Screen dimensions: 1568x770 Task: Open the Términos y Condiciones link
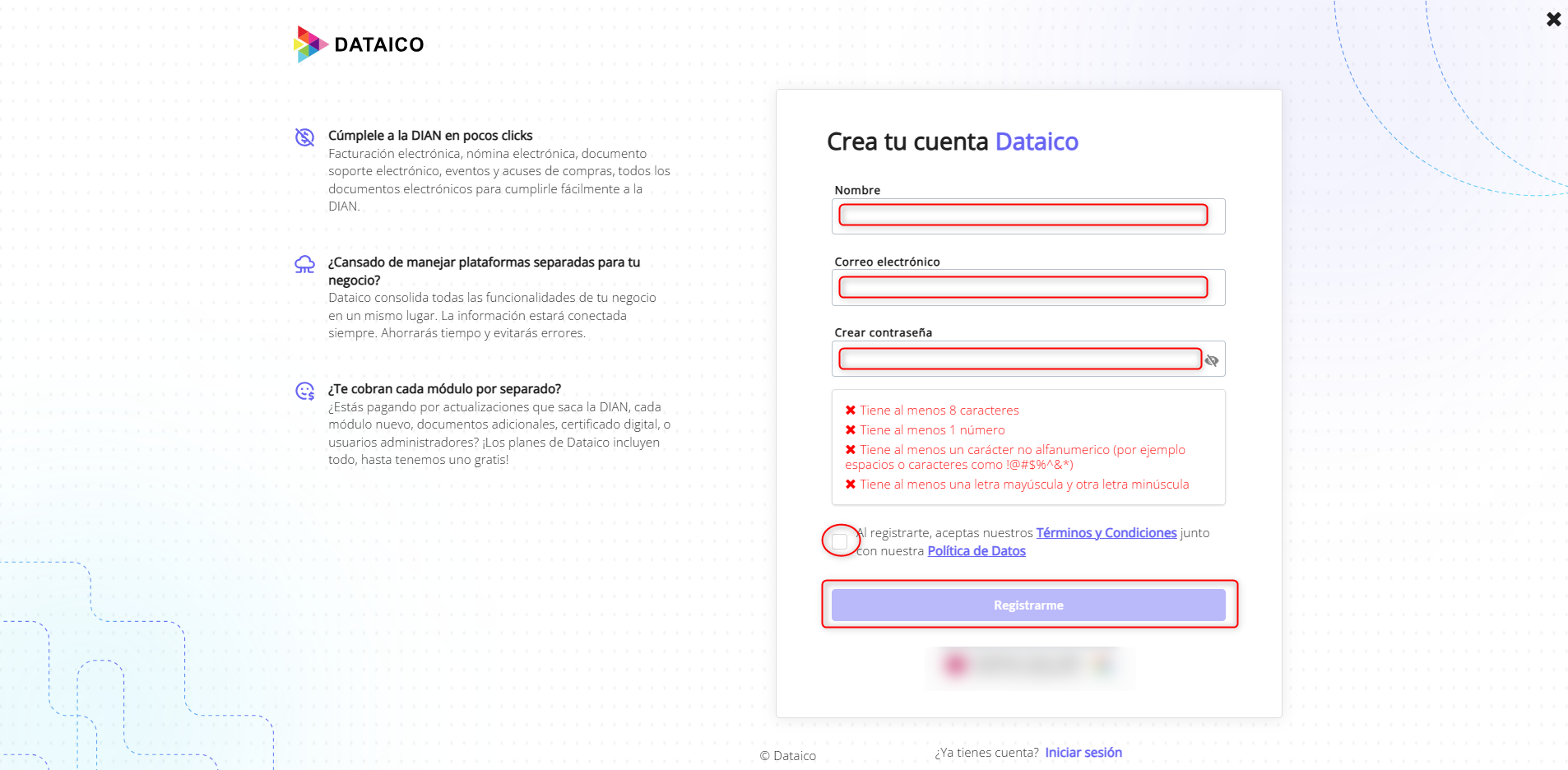click(1106, 532)
